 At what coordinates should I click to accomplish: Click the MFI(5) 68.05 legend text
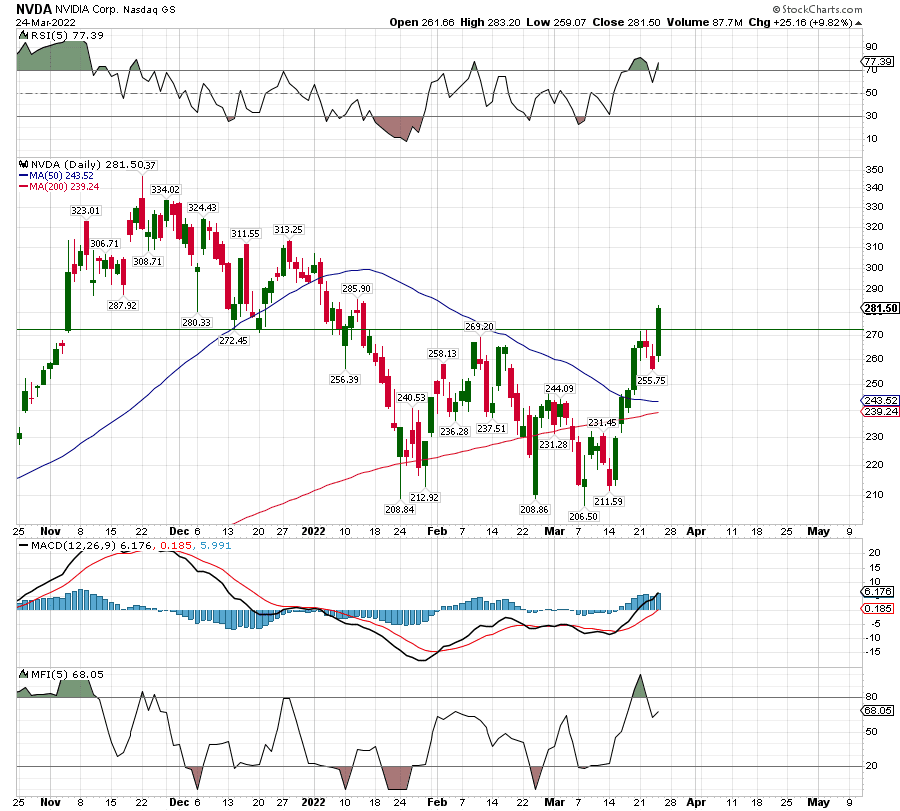coord(67,674)
